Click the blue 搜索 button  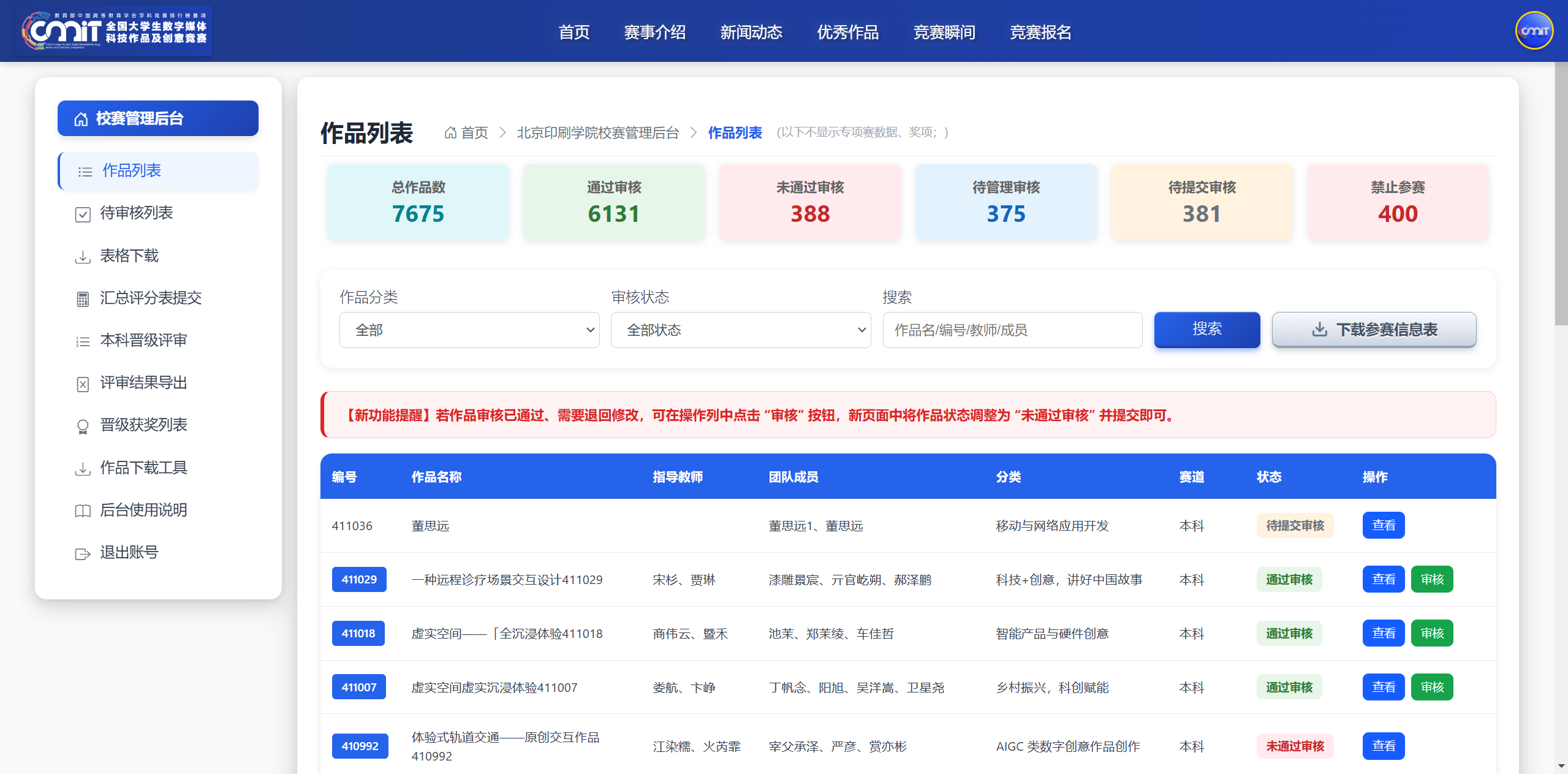(x=1207, y=330)
